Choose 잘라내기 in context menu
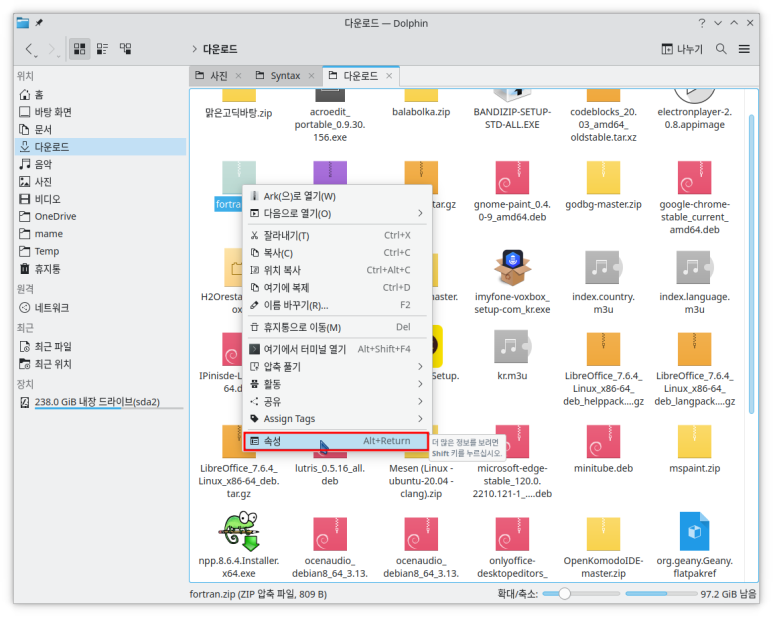 (337, 236)
